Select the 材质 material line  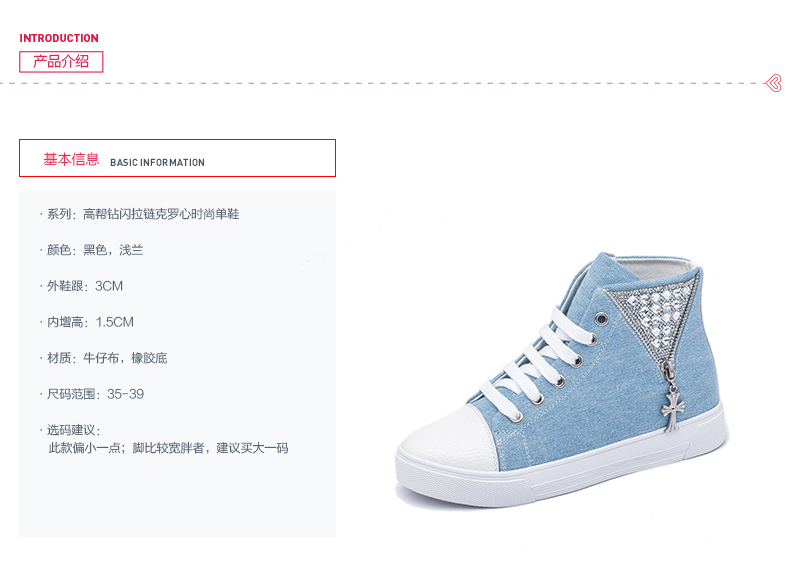click(x=103, y=358)
